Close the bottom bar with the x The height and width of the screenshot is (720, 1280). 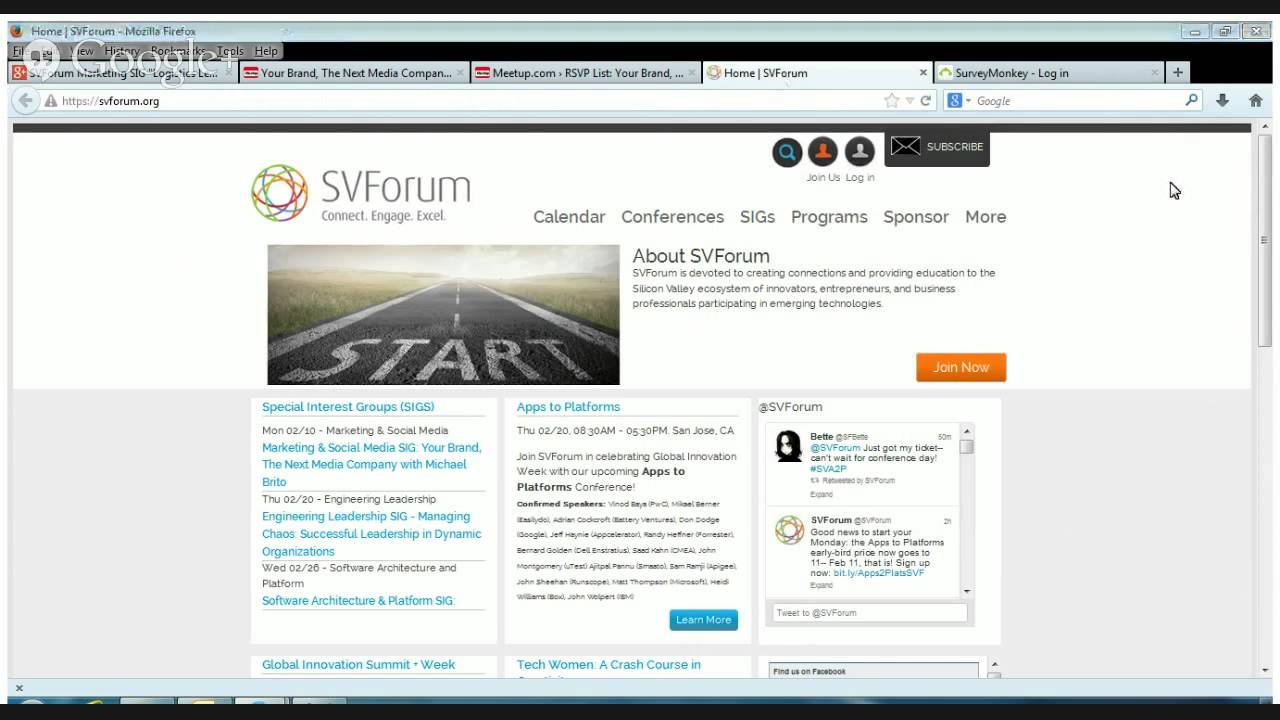pyautogui.click(x=19, y=688)
